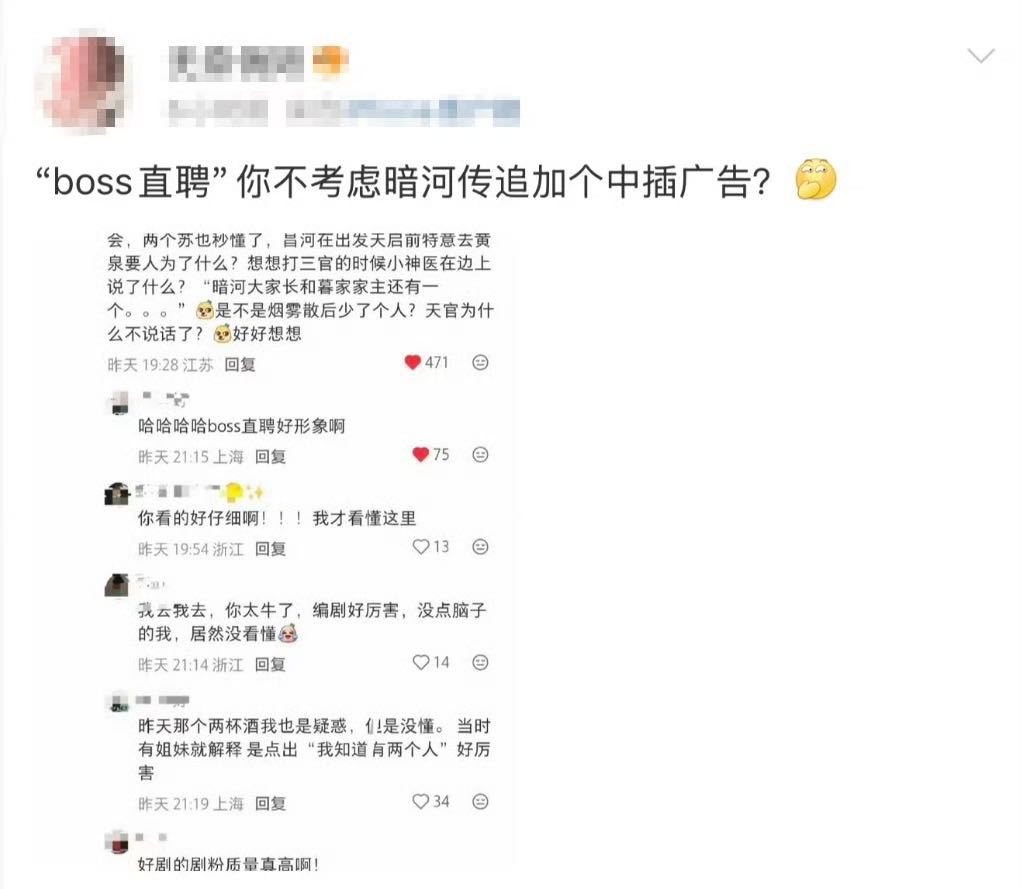
Task: Like the comment with 75 likes
Action: (421, 455)
